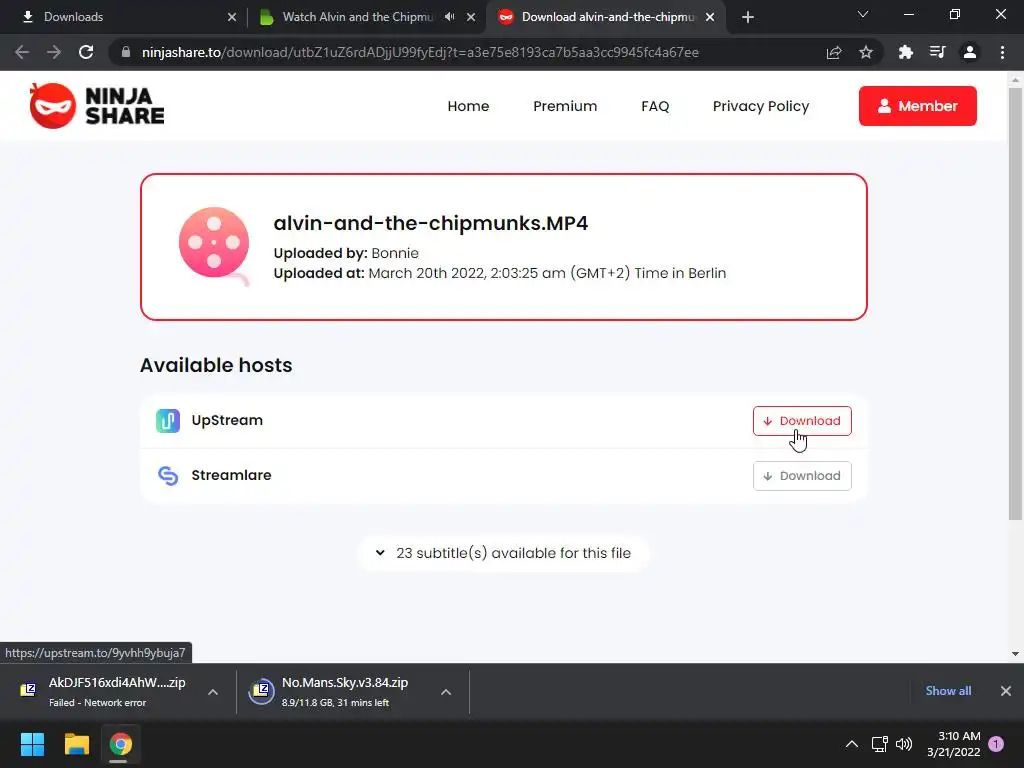1024x768 pixels.
Task: Open the Home menu link
Action: (x=468, y=106)
